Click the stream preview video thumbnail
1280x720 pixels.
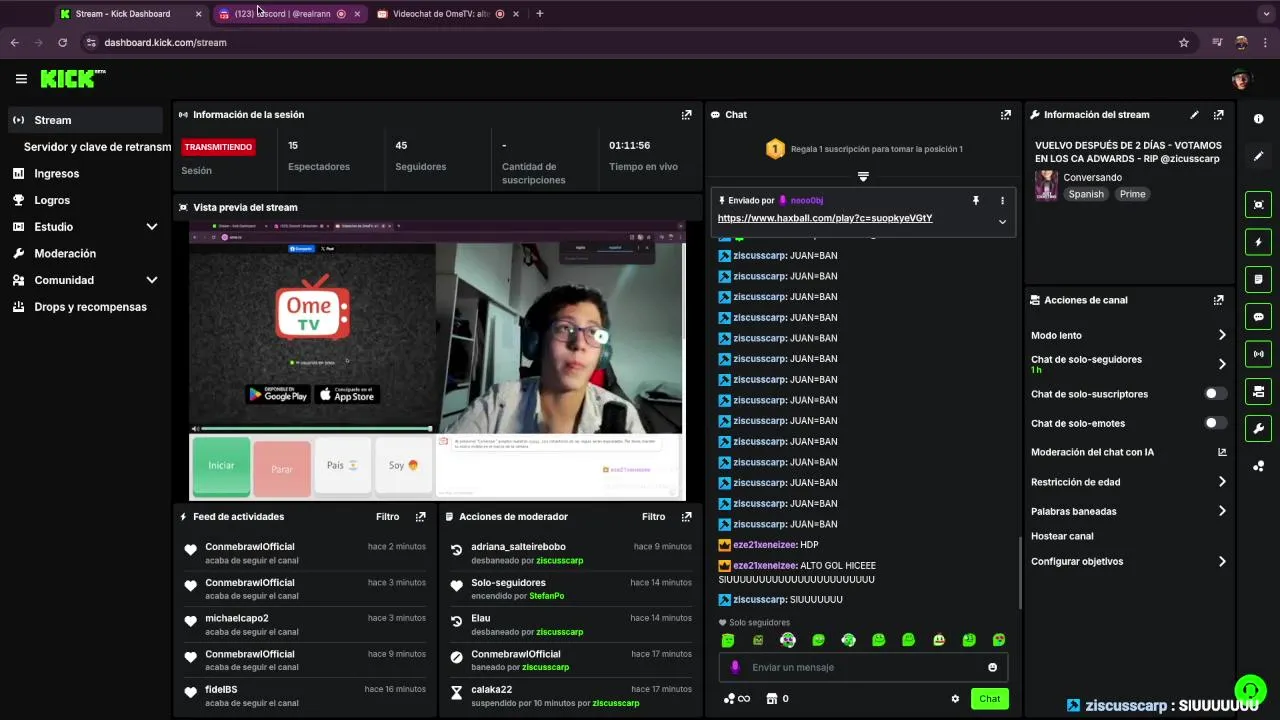coord(436,361)
